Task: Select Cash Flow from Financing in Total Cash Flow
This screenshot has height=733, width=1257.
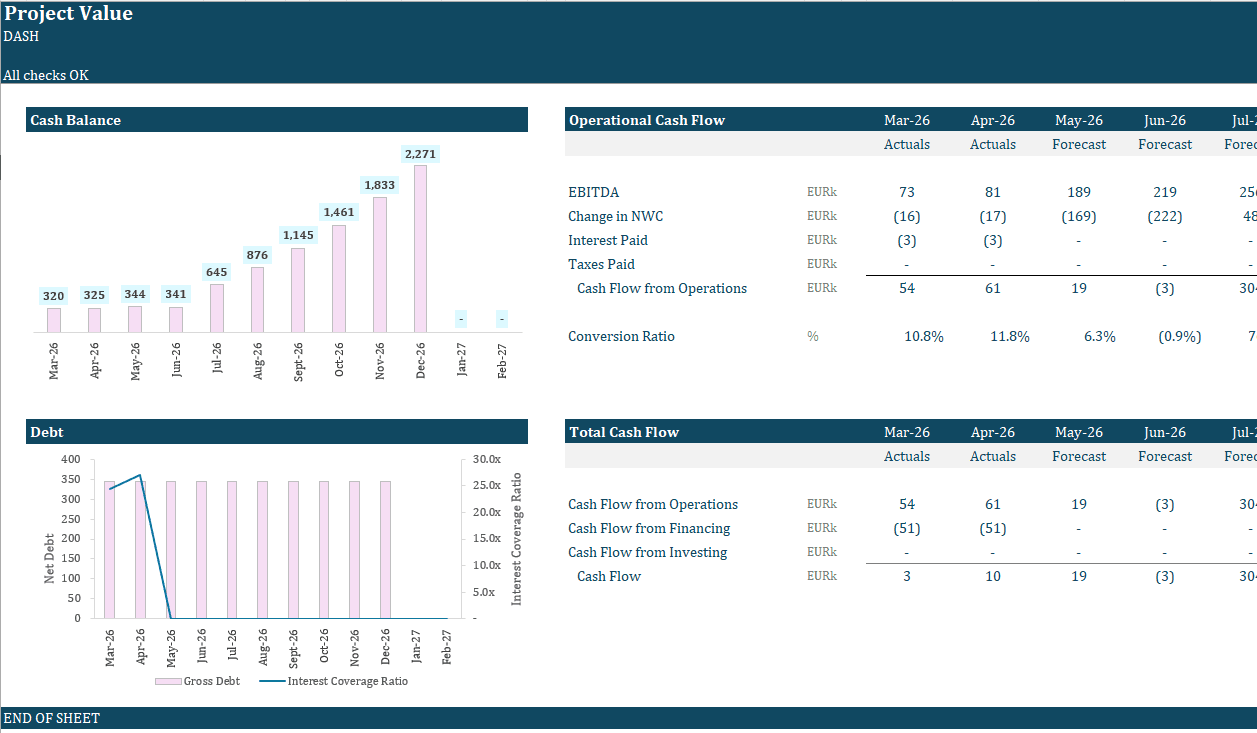Action: tap(649, 527)
